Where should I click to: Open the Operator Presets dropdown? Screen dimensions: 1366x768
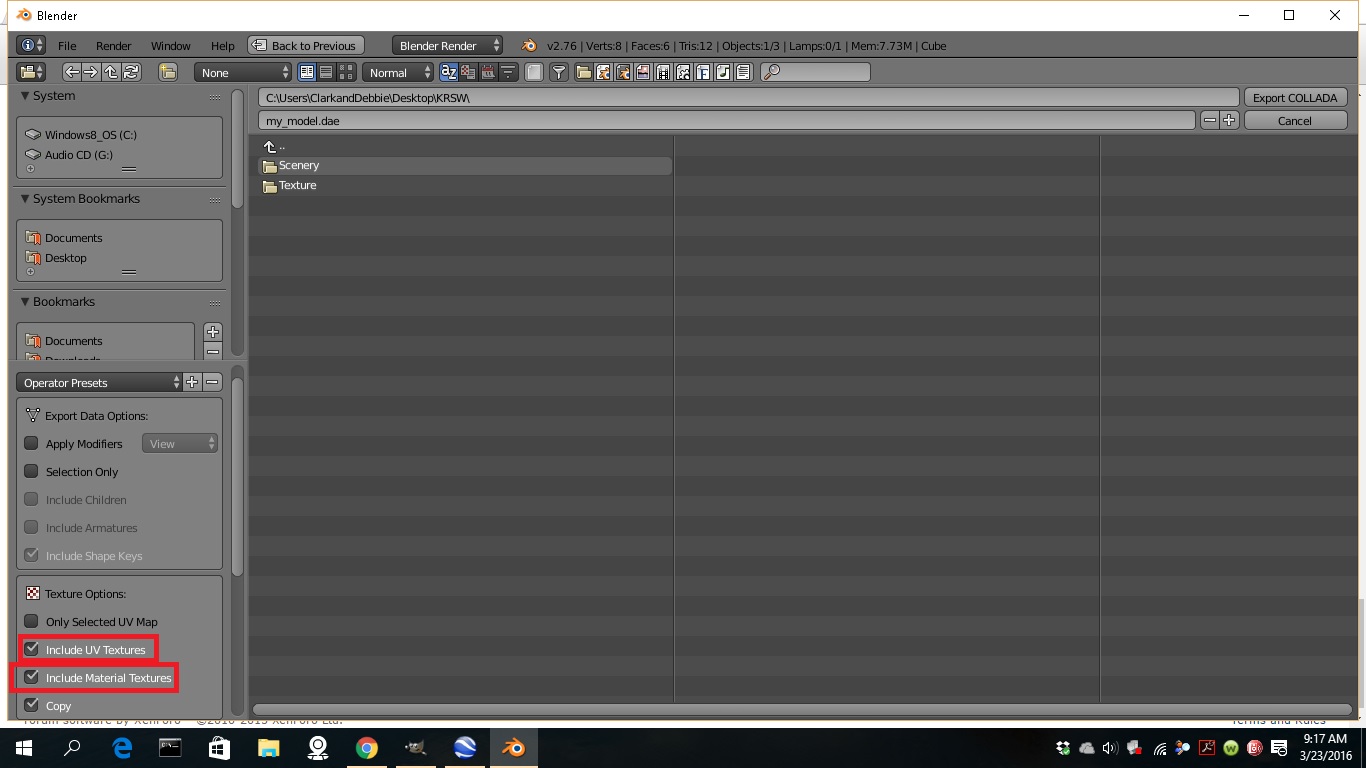pyautogui.click(x=98, y=383)
